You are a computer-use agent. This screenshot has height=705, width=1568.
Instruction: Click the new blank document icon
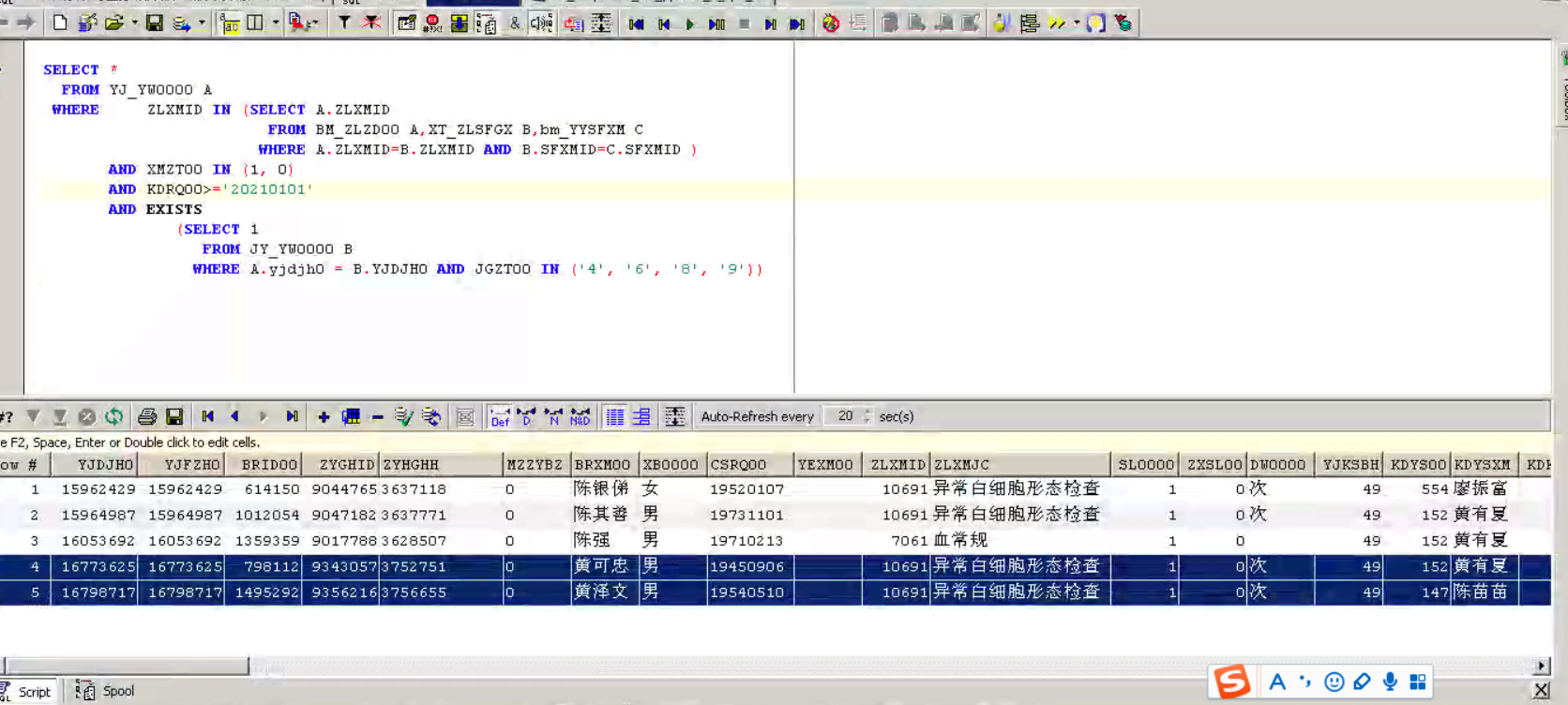coord(60,22)
